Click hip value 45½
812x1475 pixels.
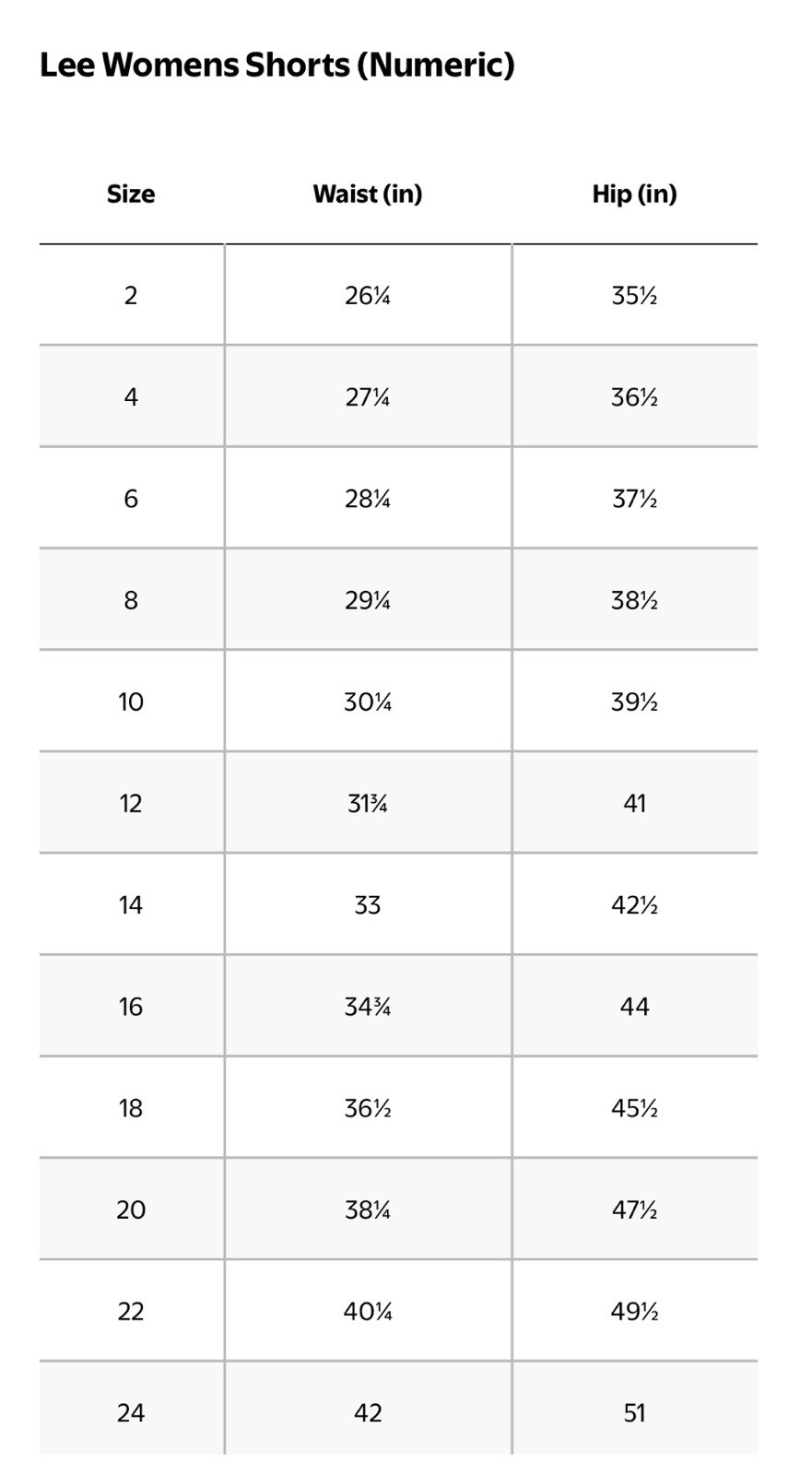click(x=635, y=1107)
